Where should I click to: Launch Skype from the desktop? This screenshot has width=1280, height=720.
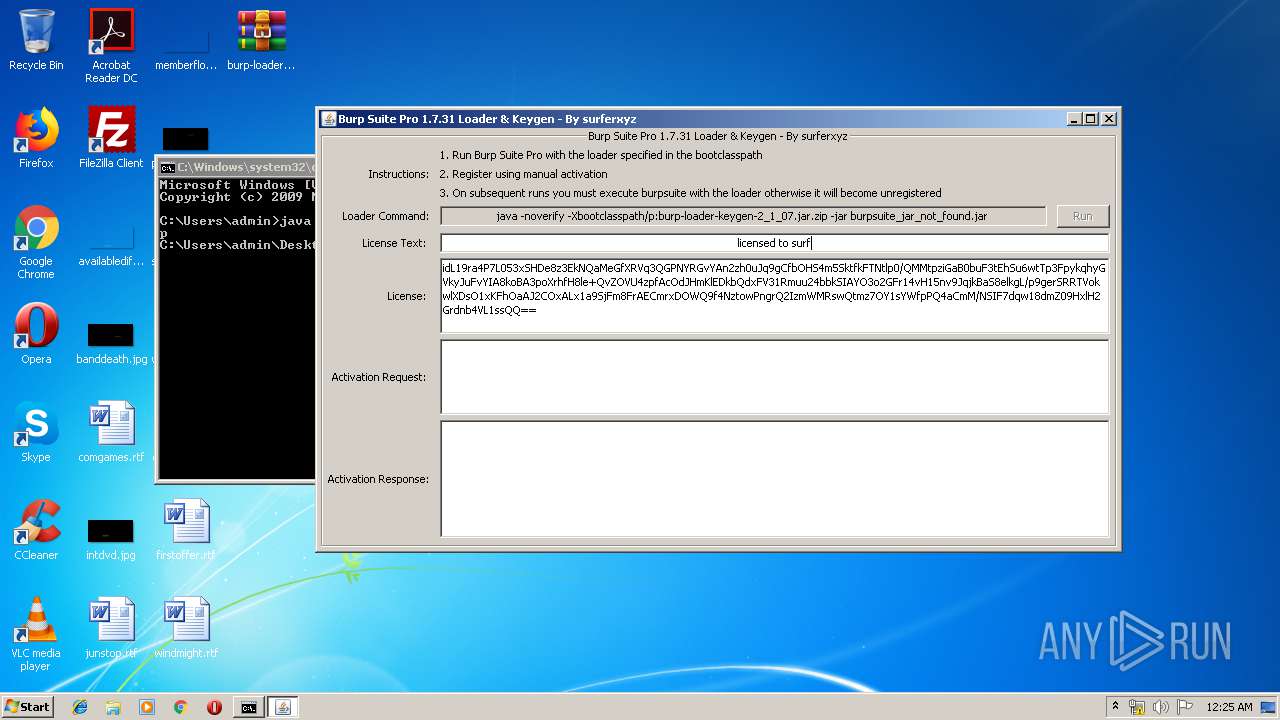[36, 432]
